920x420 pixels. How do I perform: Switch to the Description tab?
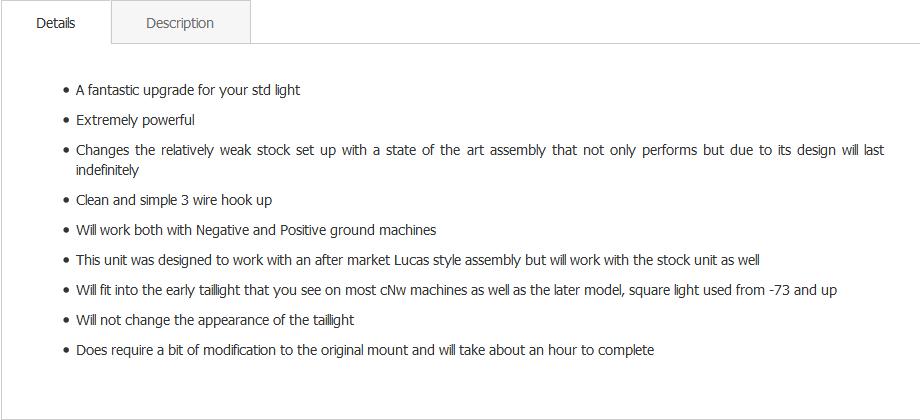(180, 23)
